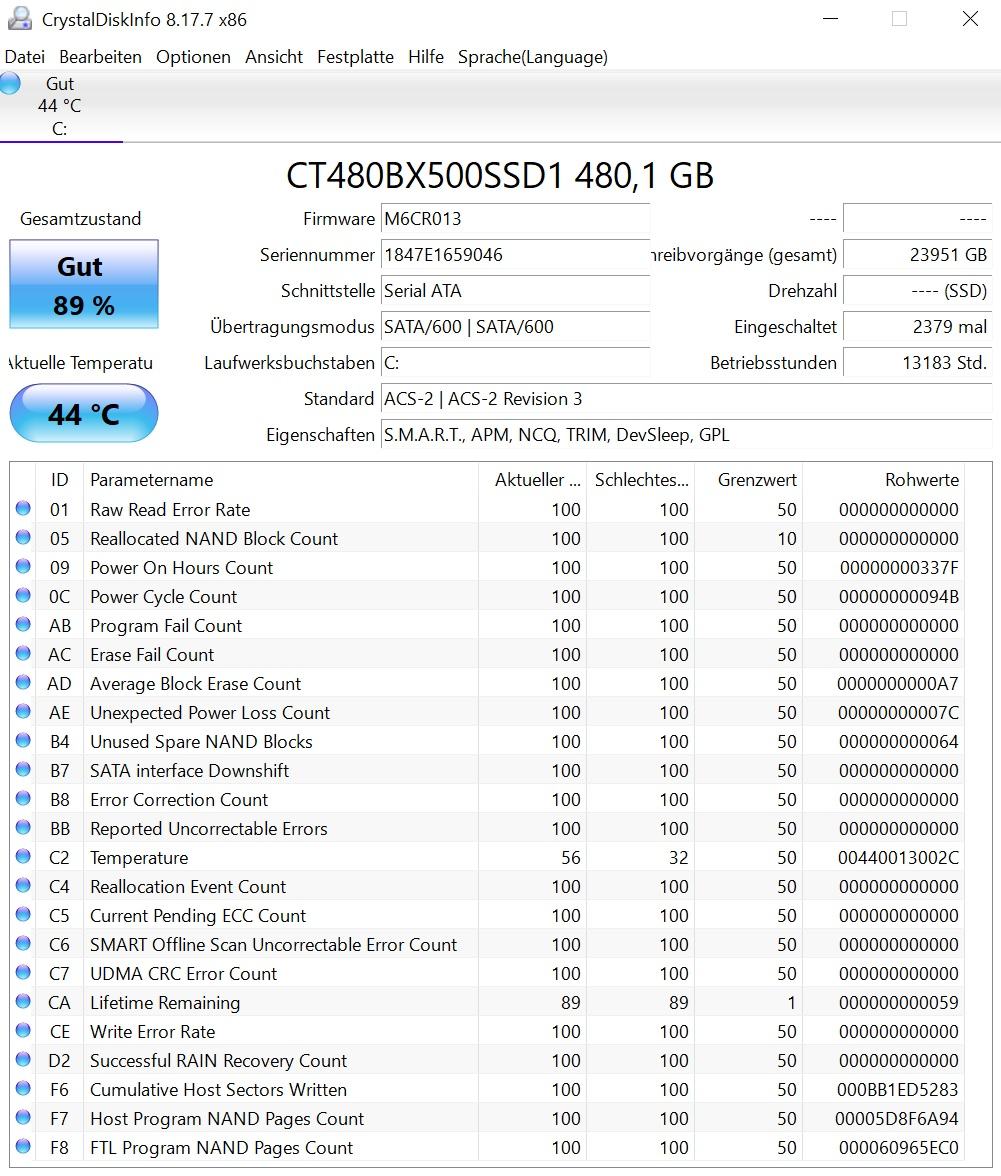The width and height of the screenshot is (1001, 1176).
Task: Click raw value 00000000337F
Action: pos(899,568)
